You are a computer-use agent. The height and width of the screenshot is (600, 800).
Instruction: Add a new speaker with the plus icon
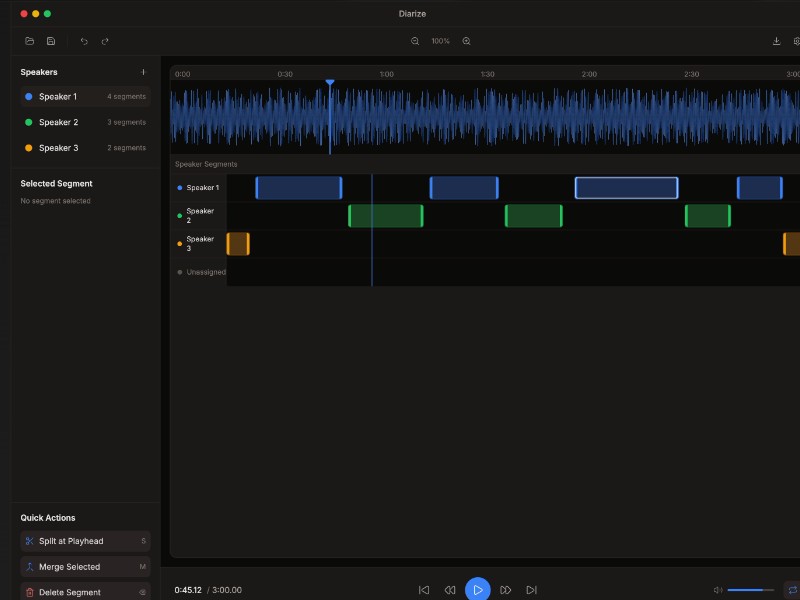coord(143,71)
